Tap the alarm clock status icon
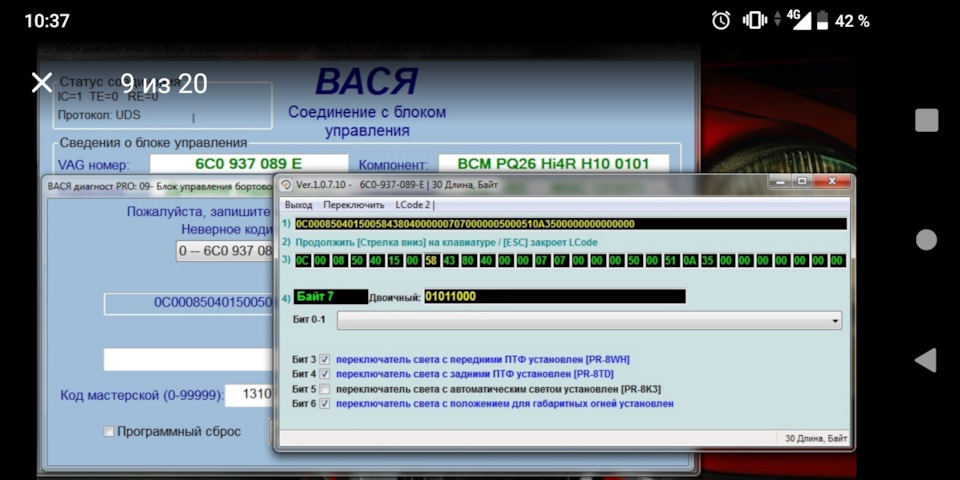 [721, 21]
